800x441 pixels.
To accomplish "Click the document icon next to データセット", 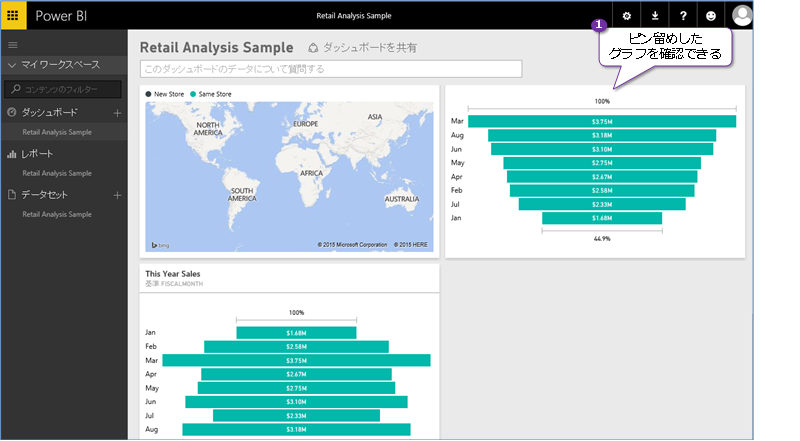I will (x=12, y=194).
